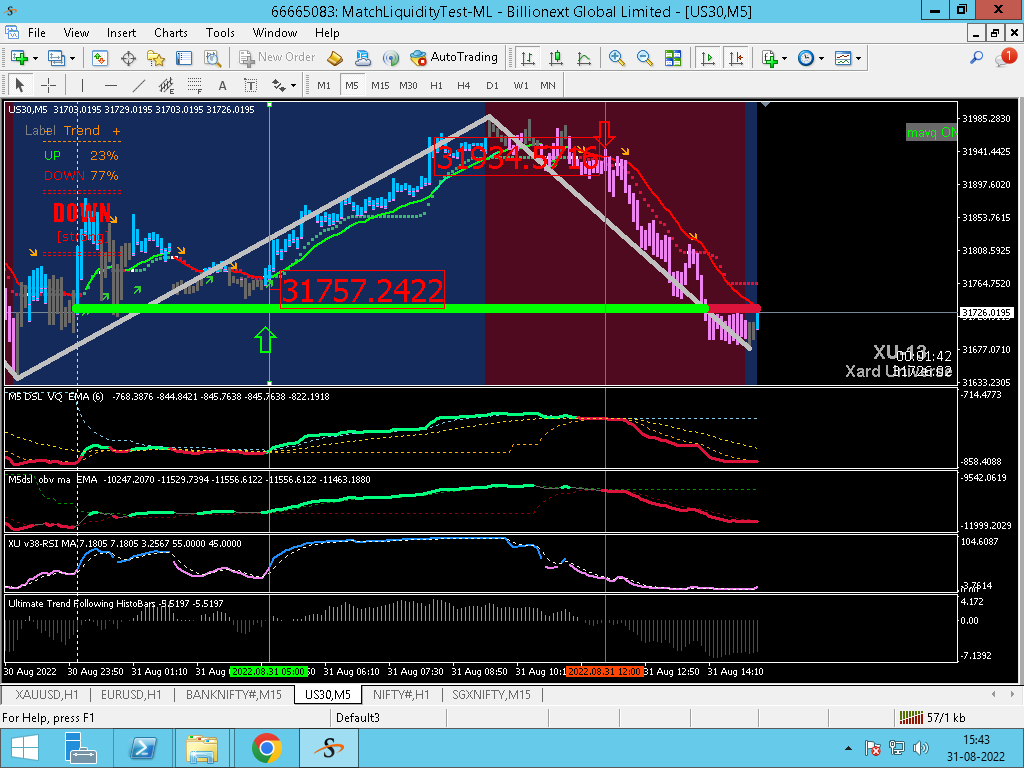Open the Templates dropdown
1024x768 pixels.
846,58
